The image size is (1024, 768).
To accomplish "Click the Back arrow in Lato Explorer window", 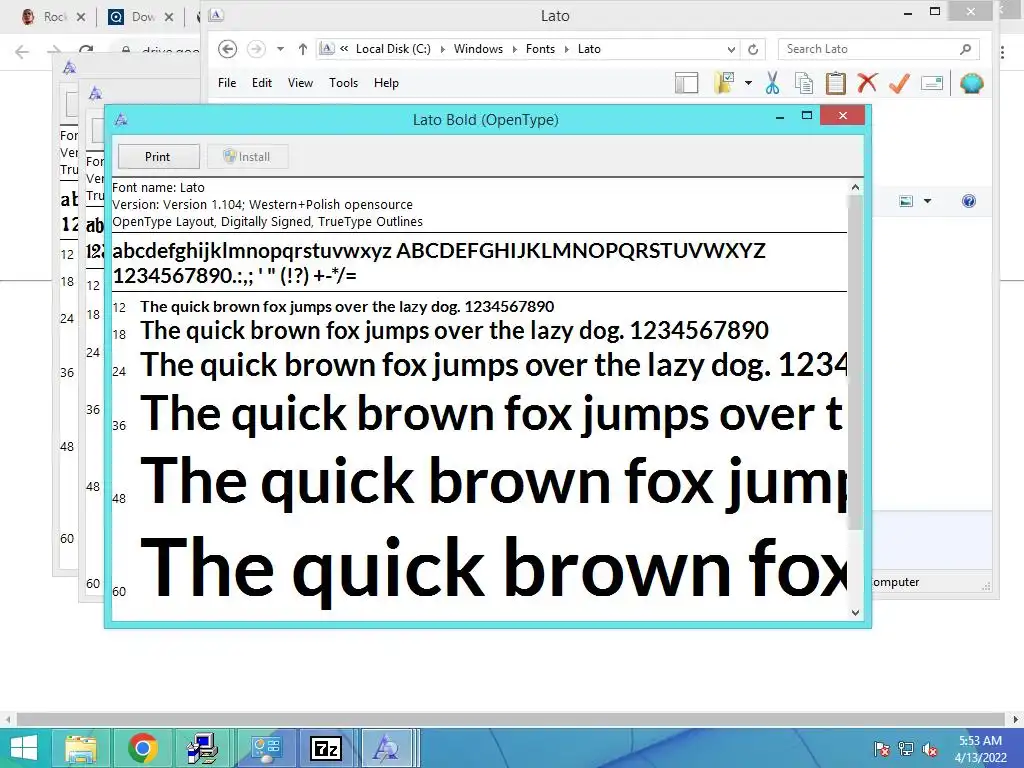I will 227,49.
